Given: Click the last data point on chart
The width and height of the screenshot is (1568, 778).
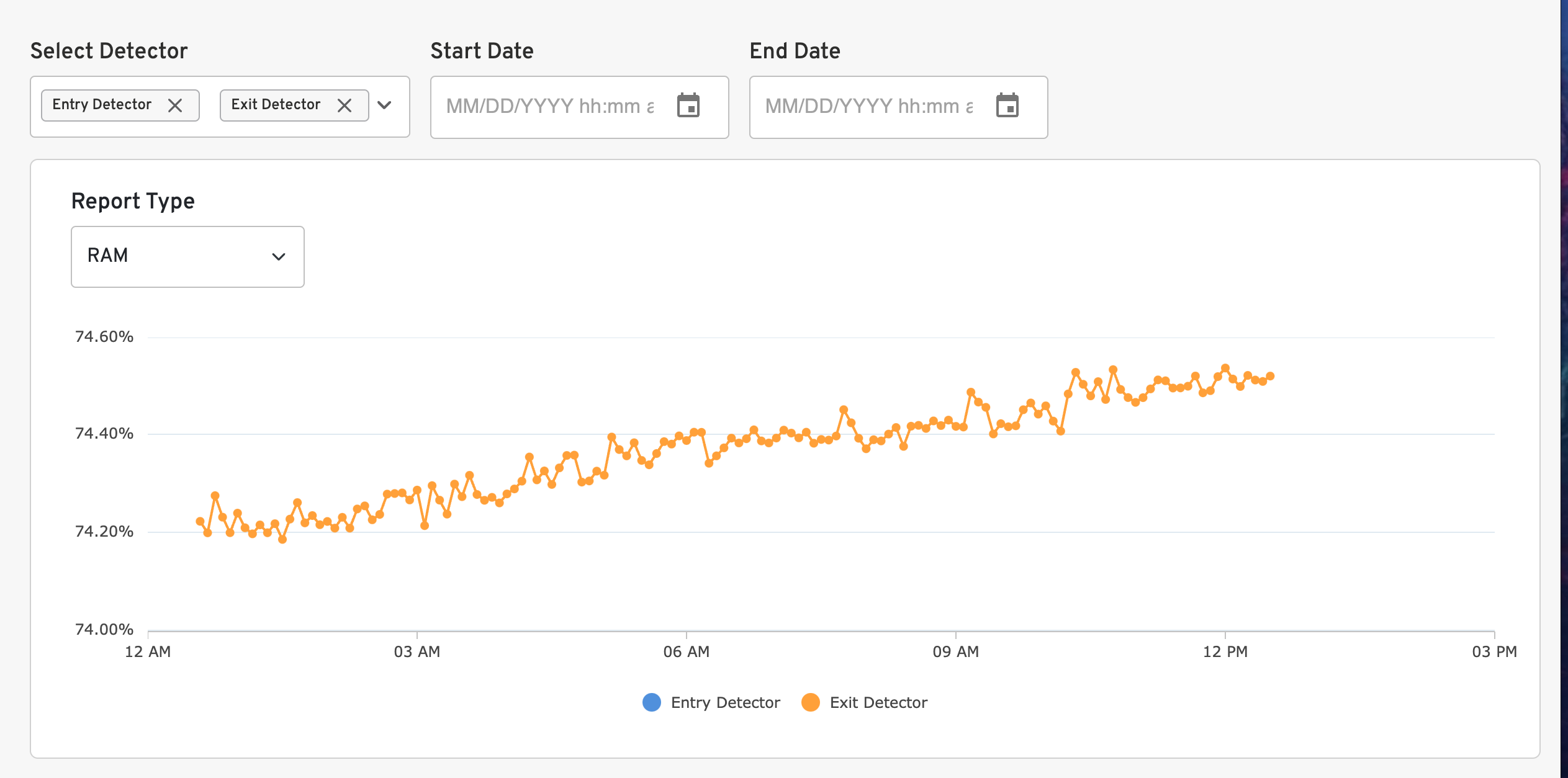Looking at the screenshot, I should [1270, 376].
